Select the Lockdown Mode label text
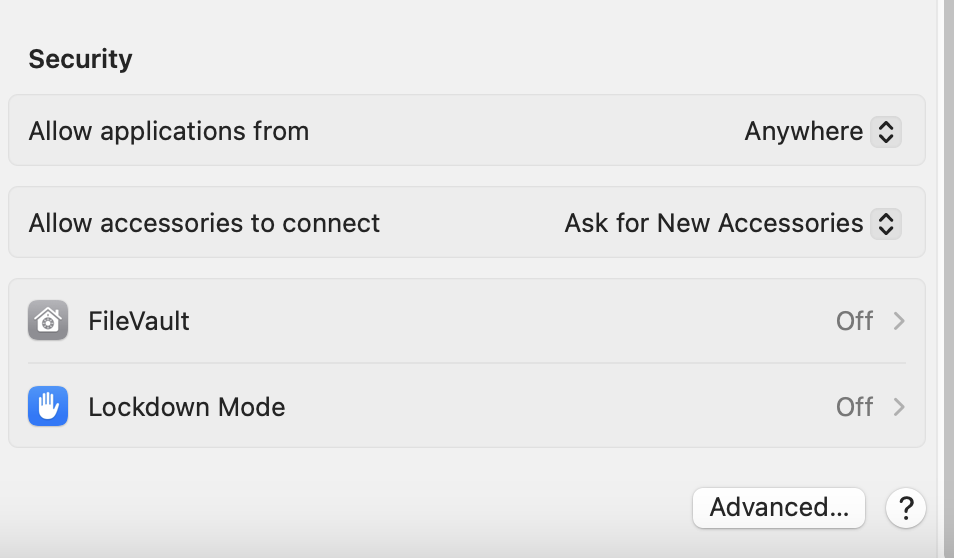This screenshot has width=954, height=558. coord(187,407)
